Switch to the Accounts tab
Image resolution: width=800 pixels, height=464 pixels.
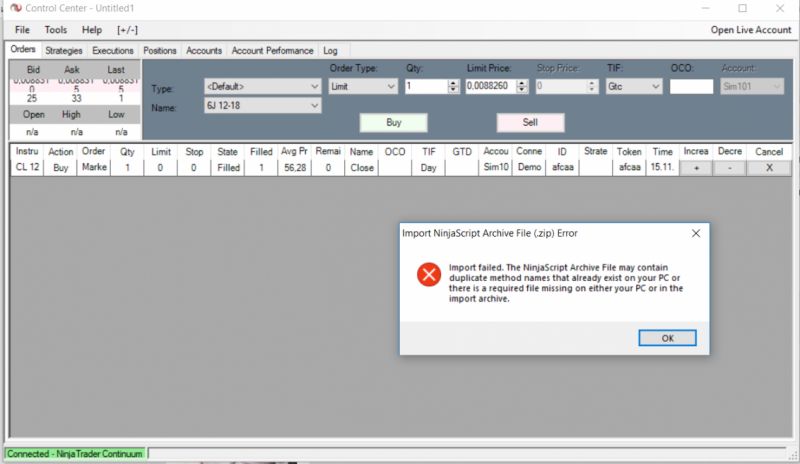coord(204,51)
